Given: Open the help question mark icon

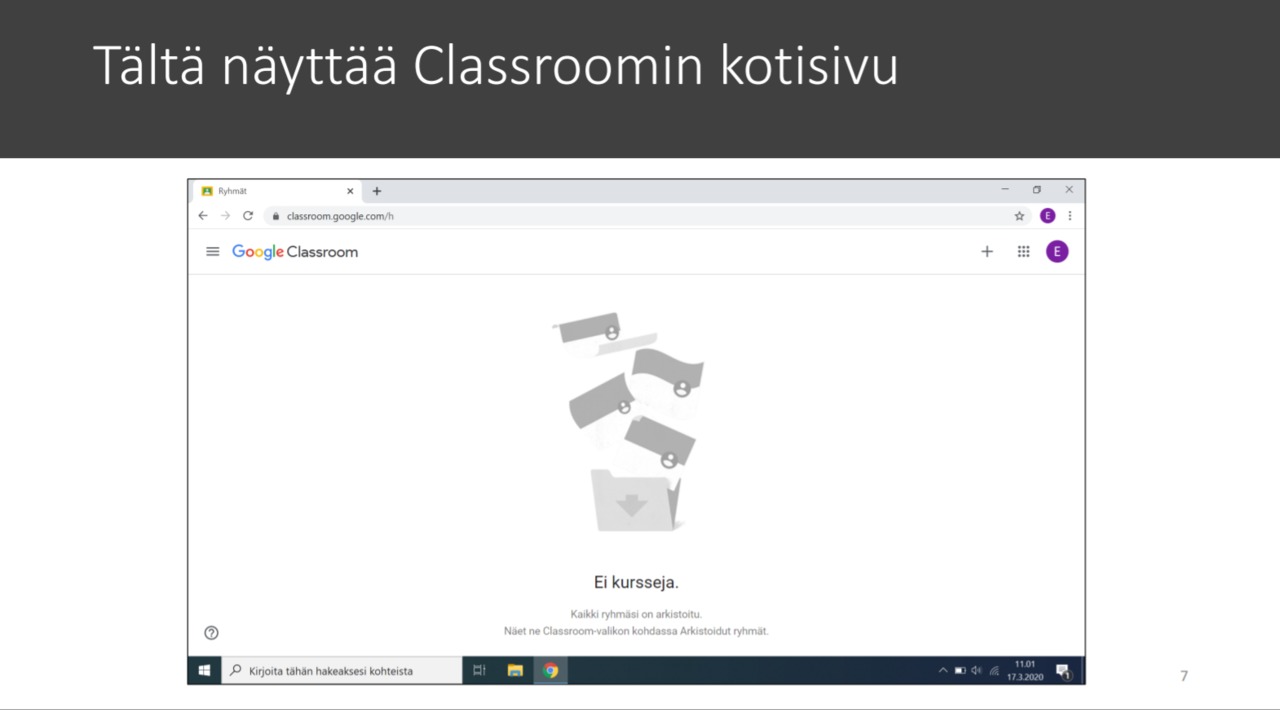Looking at the screenshot, I should pos(211,632).
